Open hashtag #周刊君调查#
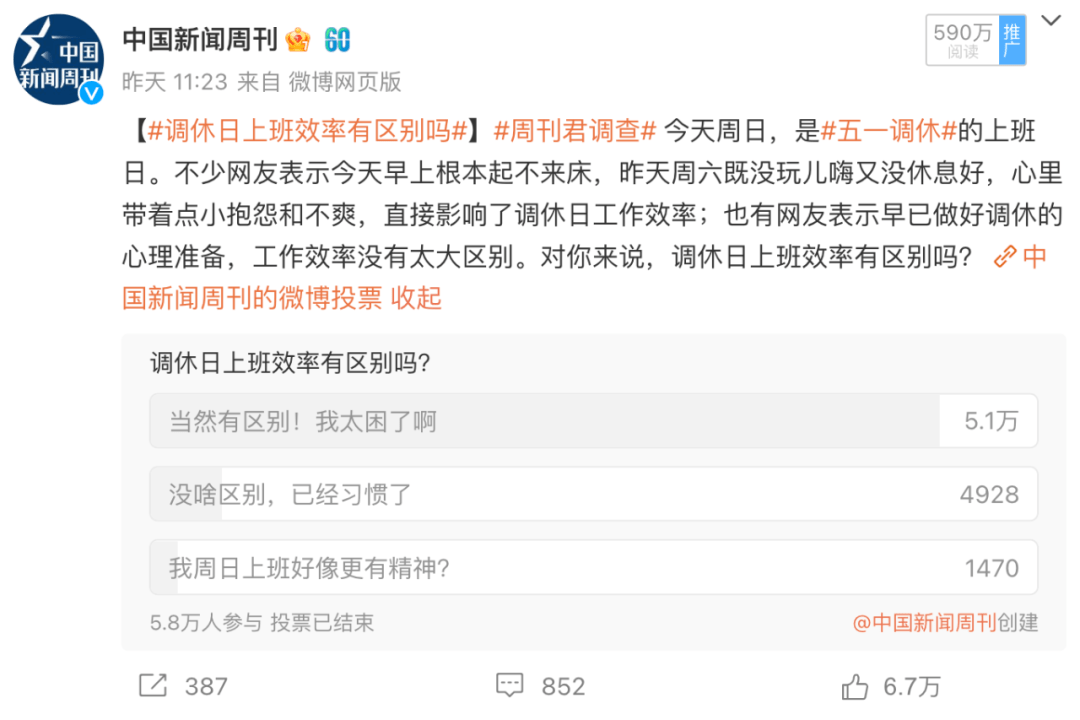The width and height of the screenshot is (1080, 720). click(574, 130)
